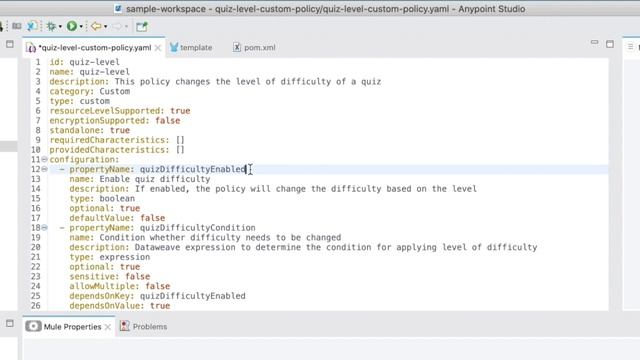Click the export/open external toolbar icon
Viewport: 640px width, 360px height.
(142, 27)
